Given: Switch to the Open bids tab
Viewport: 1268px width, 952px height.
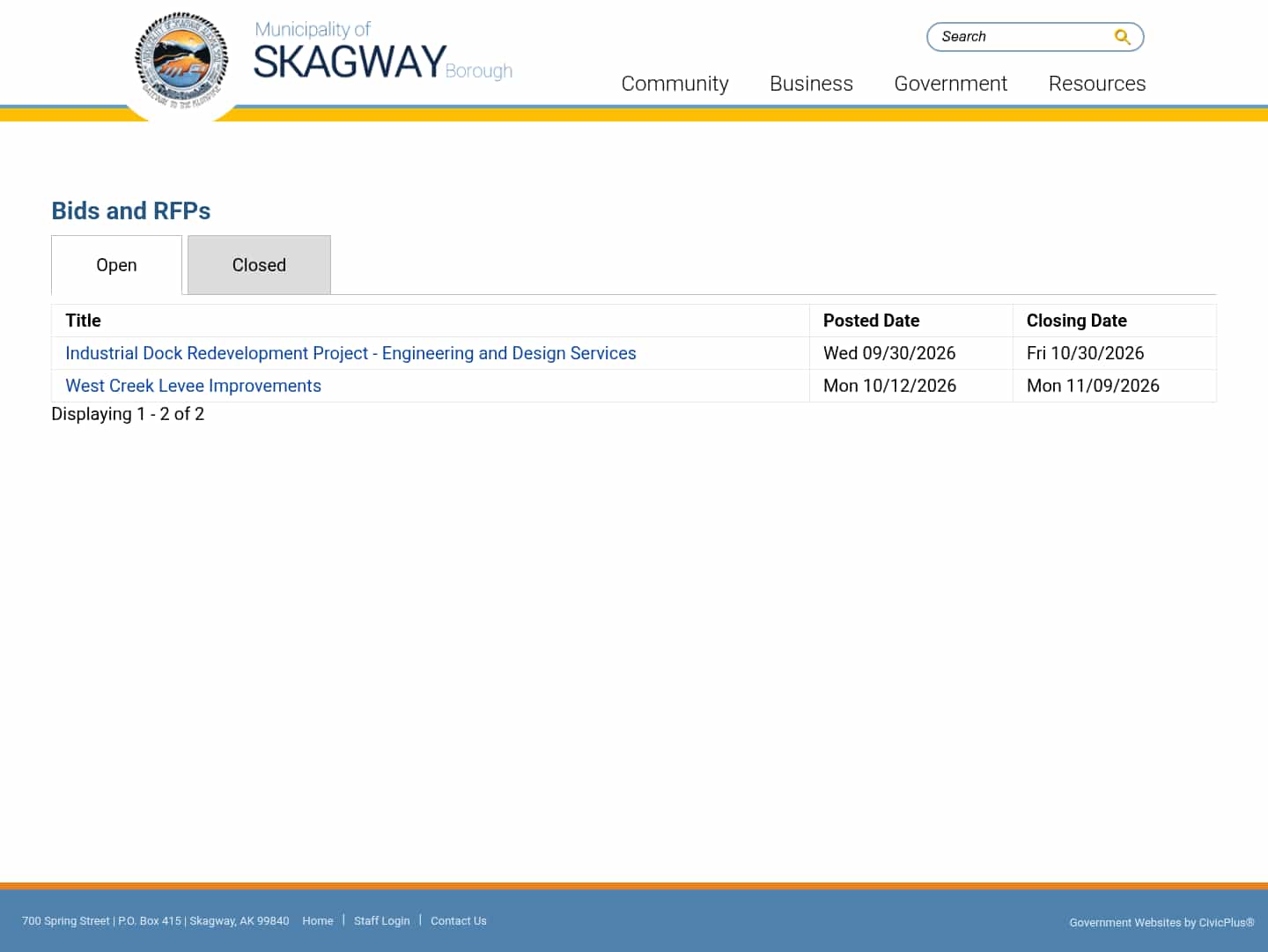Looking at the screenshot, I should 116,265.
